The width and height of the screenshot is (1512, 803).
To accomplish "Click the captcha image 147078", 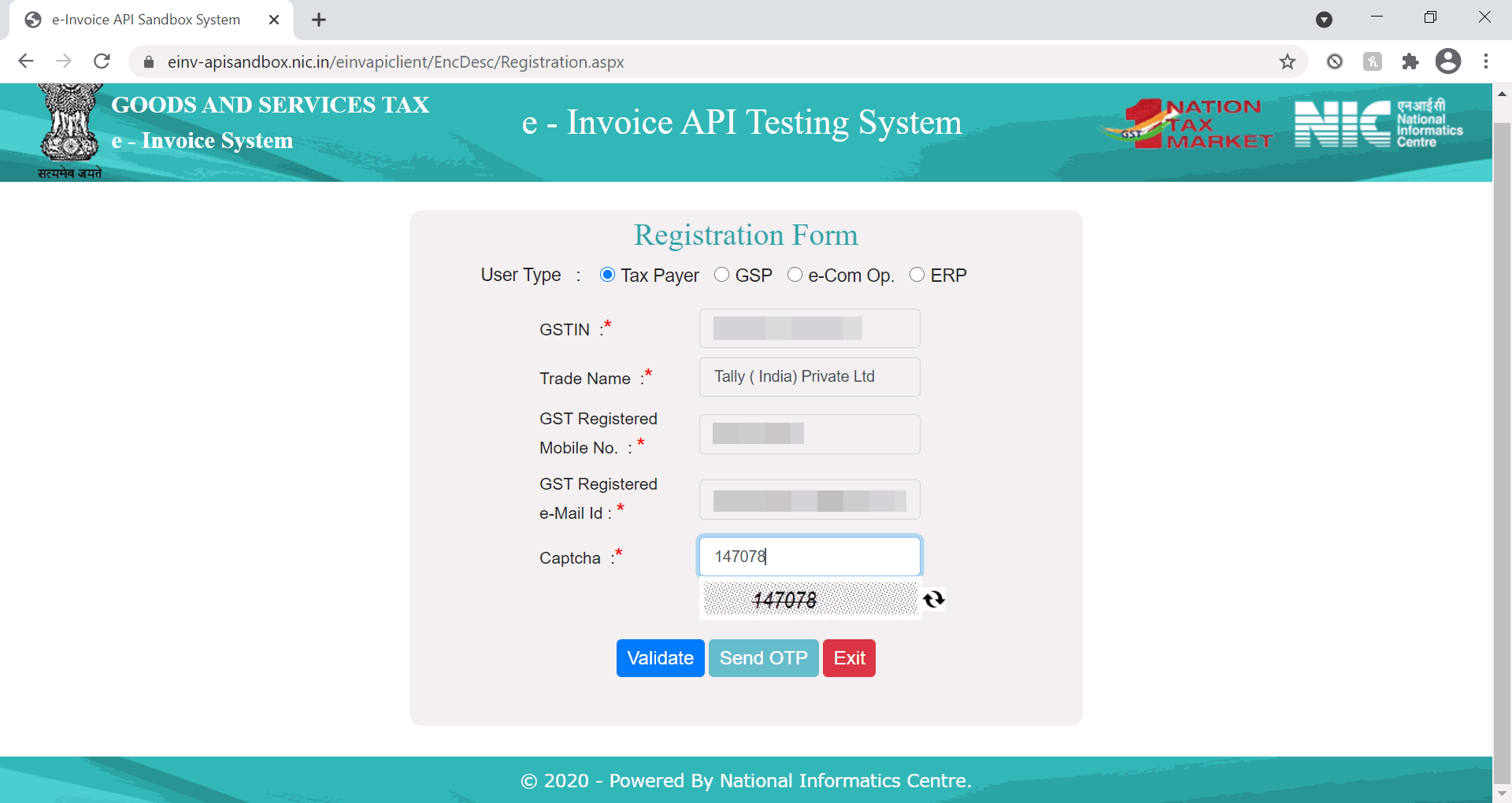I will (x=810, y=599).
